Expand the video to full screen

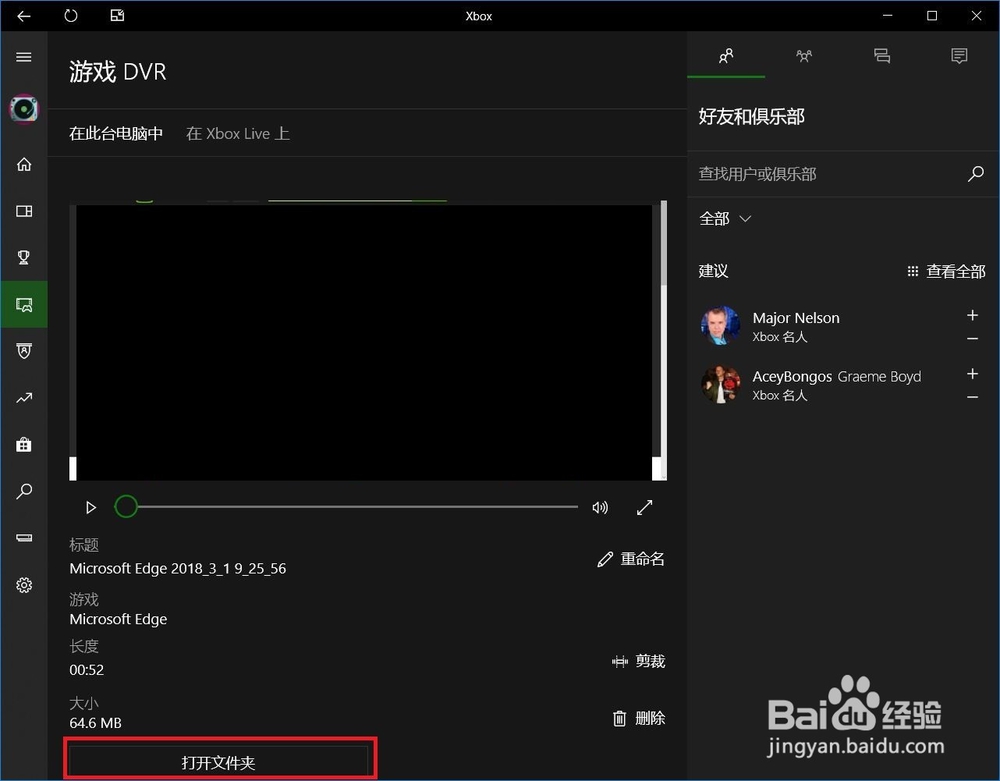(645, 507)
